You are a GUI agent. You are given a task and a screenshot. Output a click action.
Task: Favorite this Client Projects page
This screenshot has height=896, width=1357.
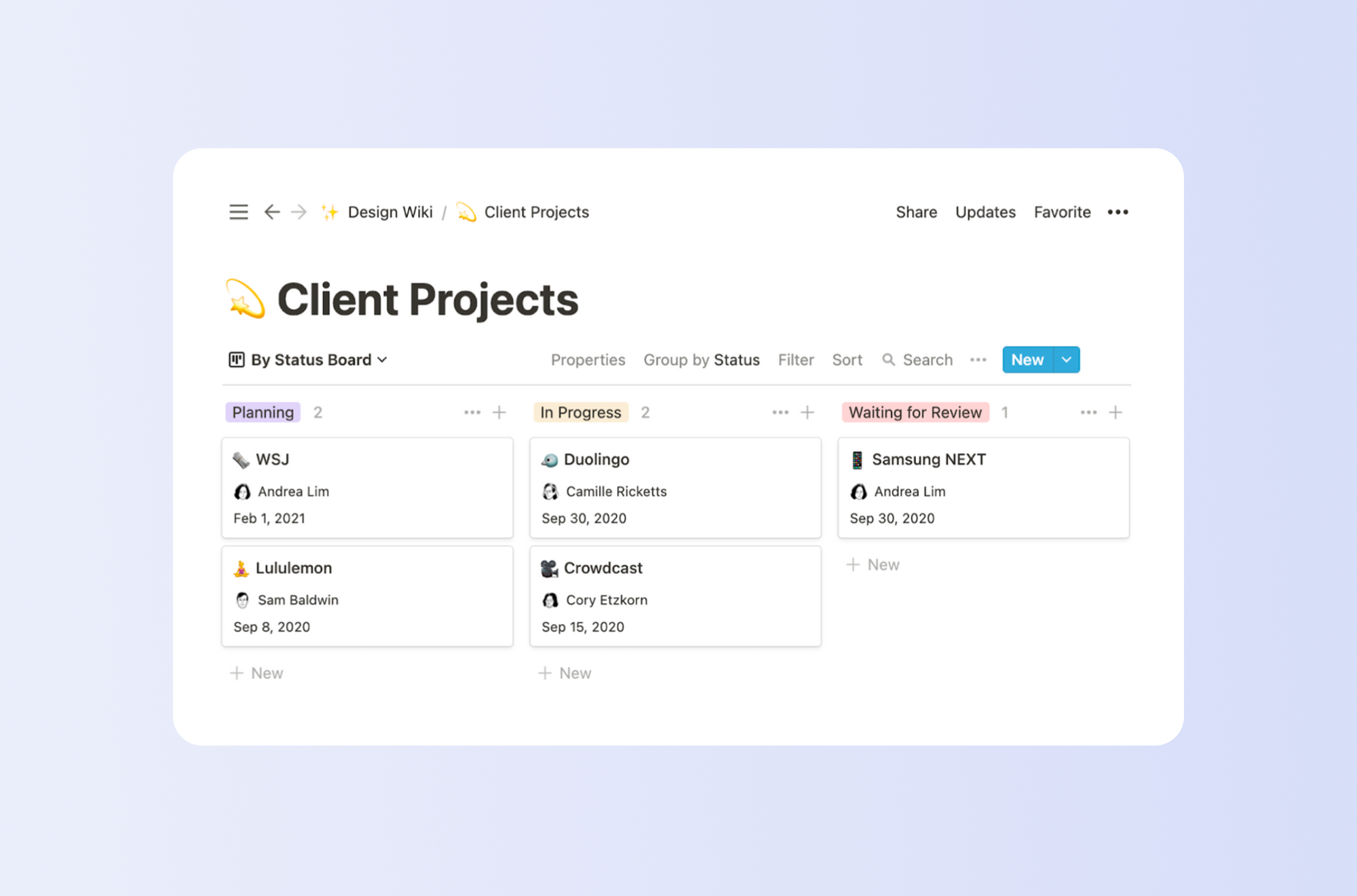tap(1062, 212)
